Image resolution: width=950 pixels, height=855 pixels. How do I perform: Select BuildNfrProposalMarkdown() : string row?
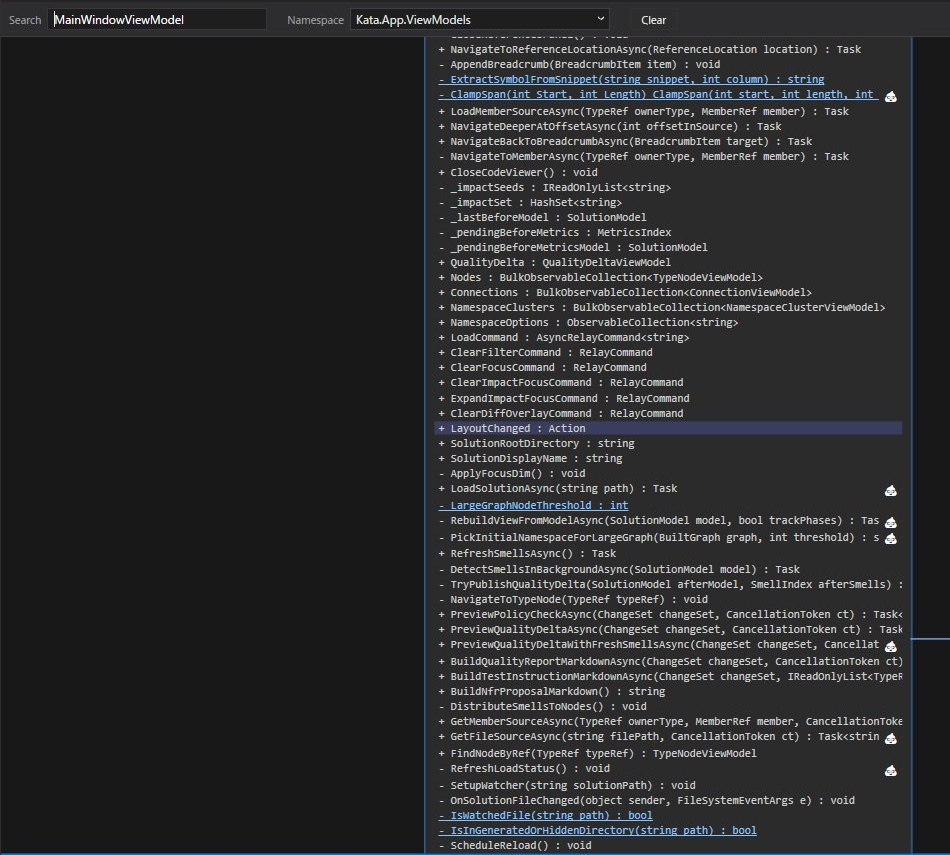[551, 692]
